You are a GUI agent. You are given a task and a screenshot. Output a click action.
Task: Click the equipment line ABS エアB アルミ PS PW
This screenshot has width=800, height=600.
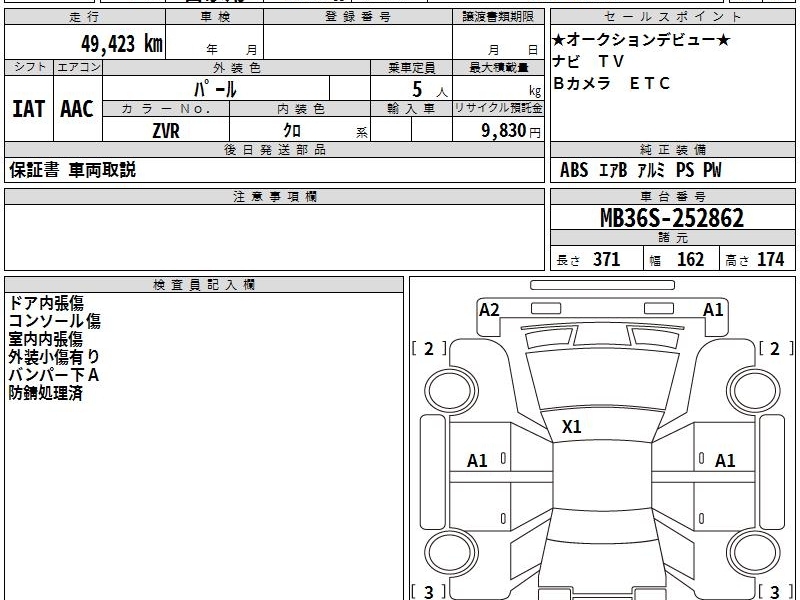pyautogui.click(x=641, y=170)
